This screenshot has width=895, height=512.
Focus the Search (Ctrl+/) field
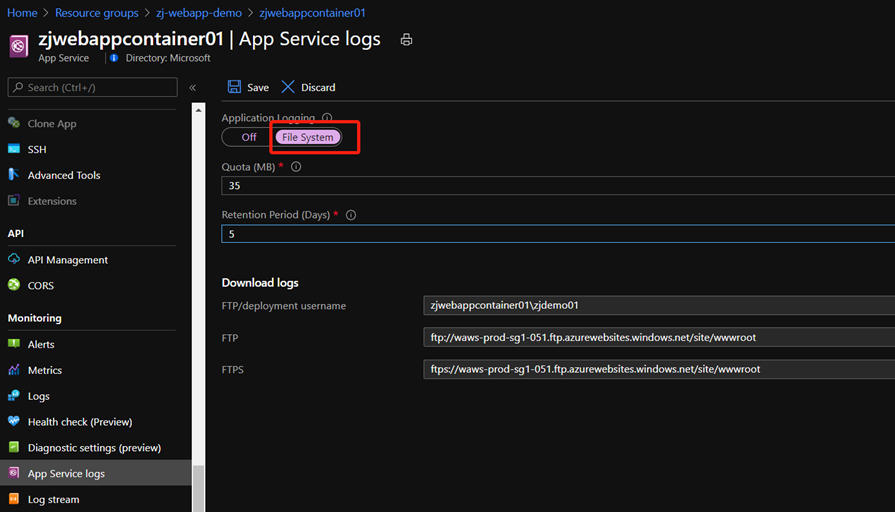click(92, 87)
